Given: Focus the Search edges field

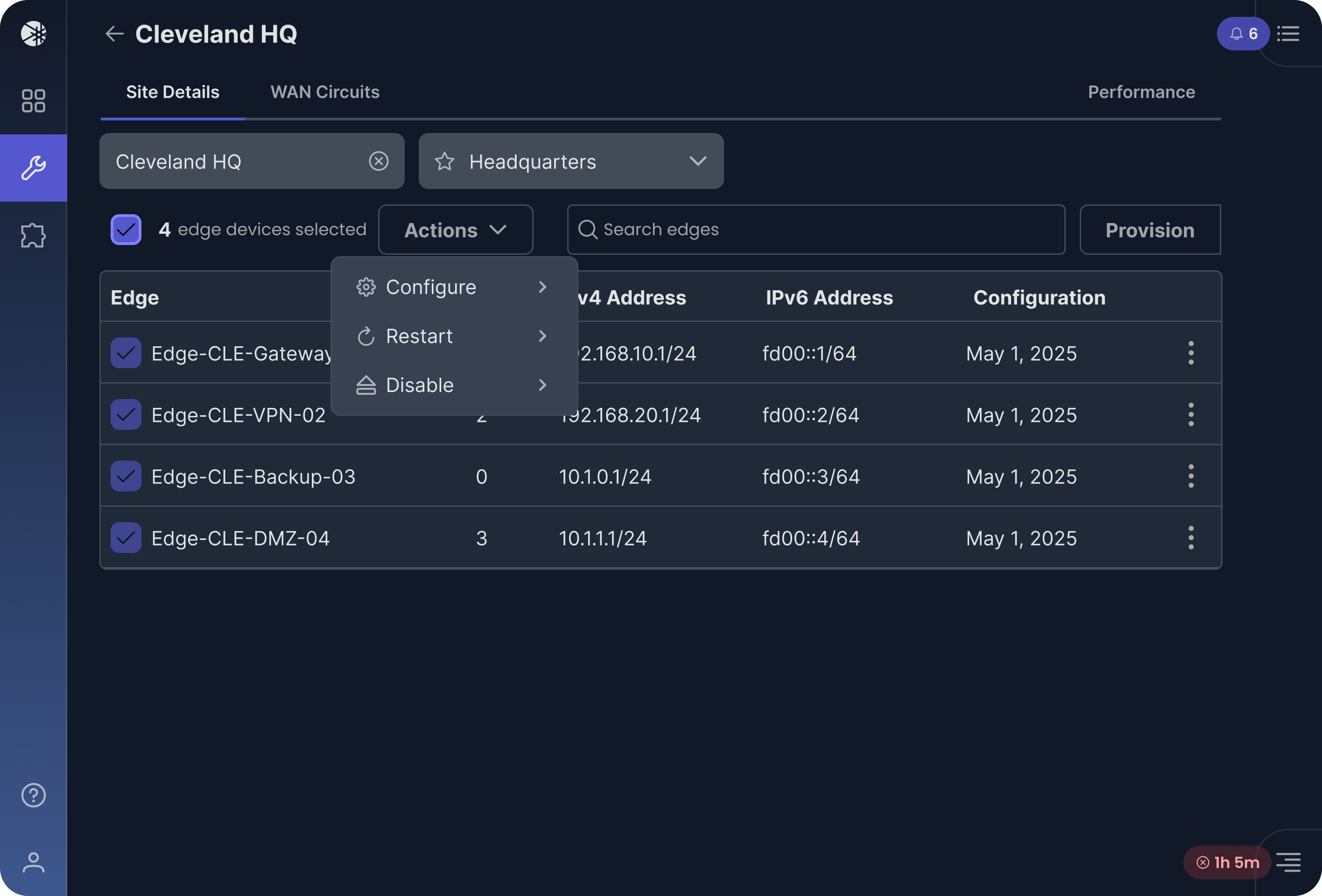Looking at the screenshot, I should point(816,230).
